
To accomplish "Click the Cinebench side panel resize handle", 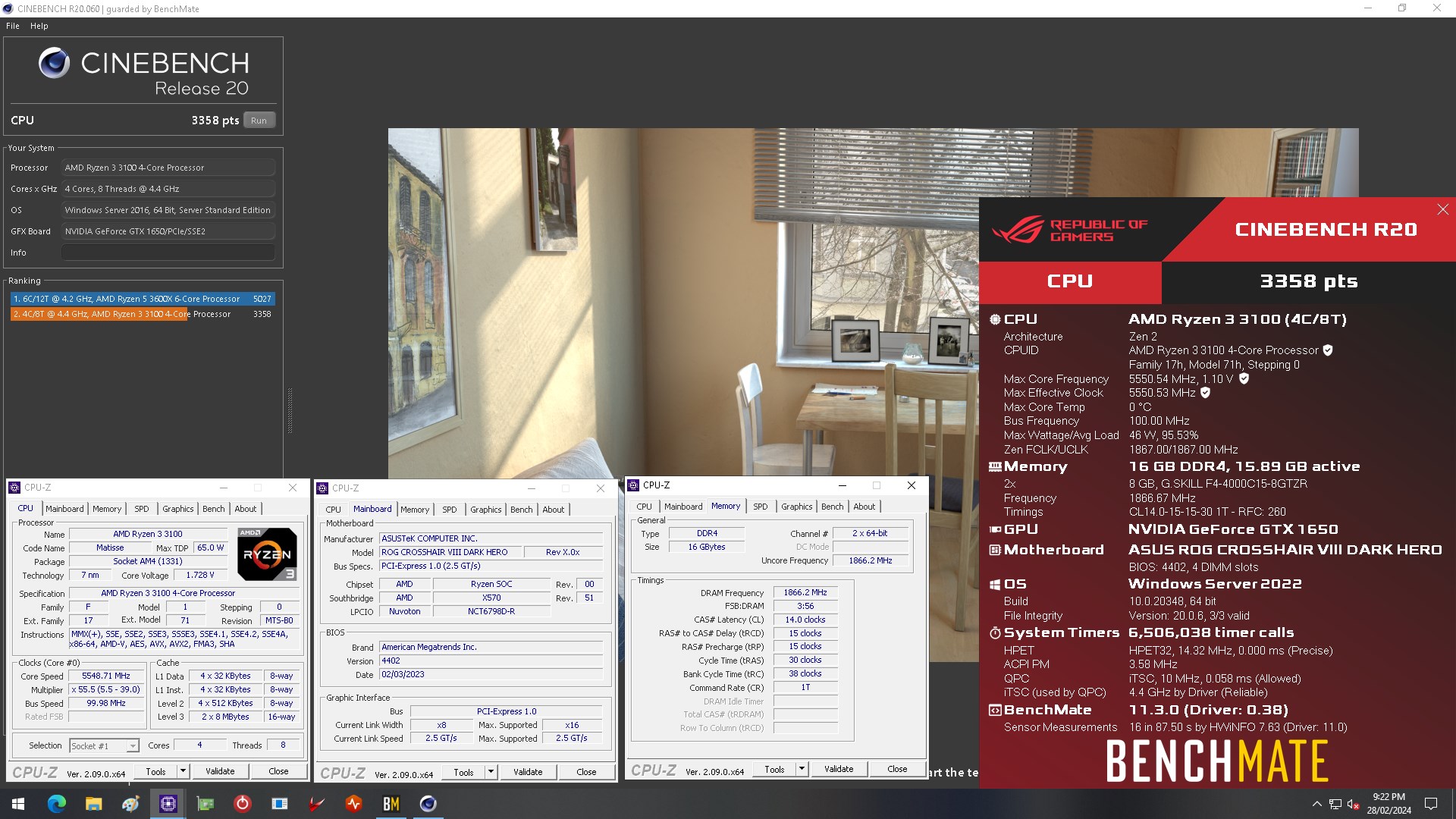I will pyautogui.click(x=289, y=411).
